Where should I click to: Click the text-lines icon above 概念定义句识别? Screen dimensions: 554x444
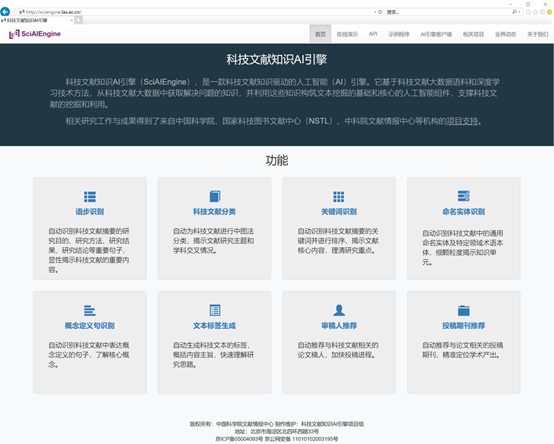click(90, 310)
